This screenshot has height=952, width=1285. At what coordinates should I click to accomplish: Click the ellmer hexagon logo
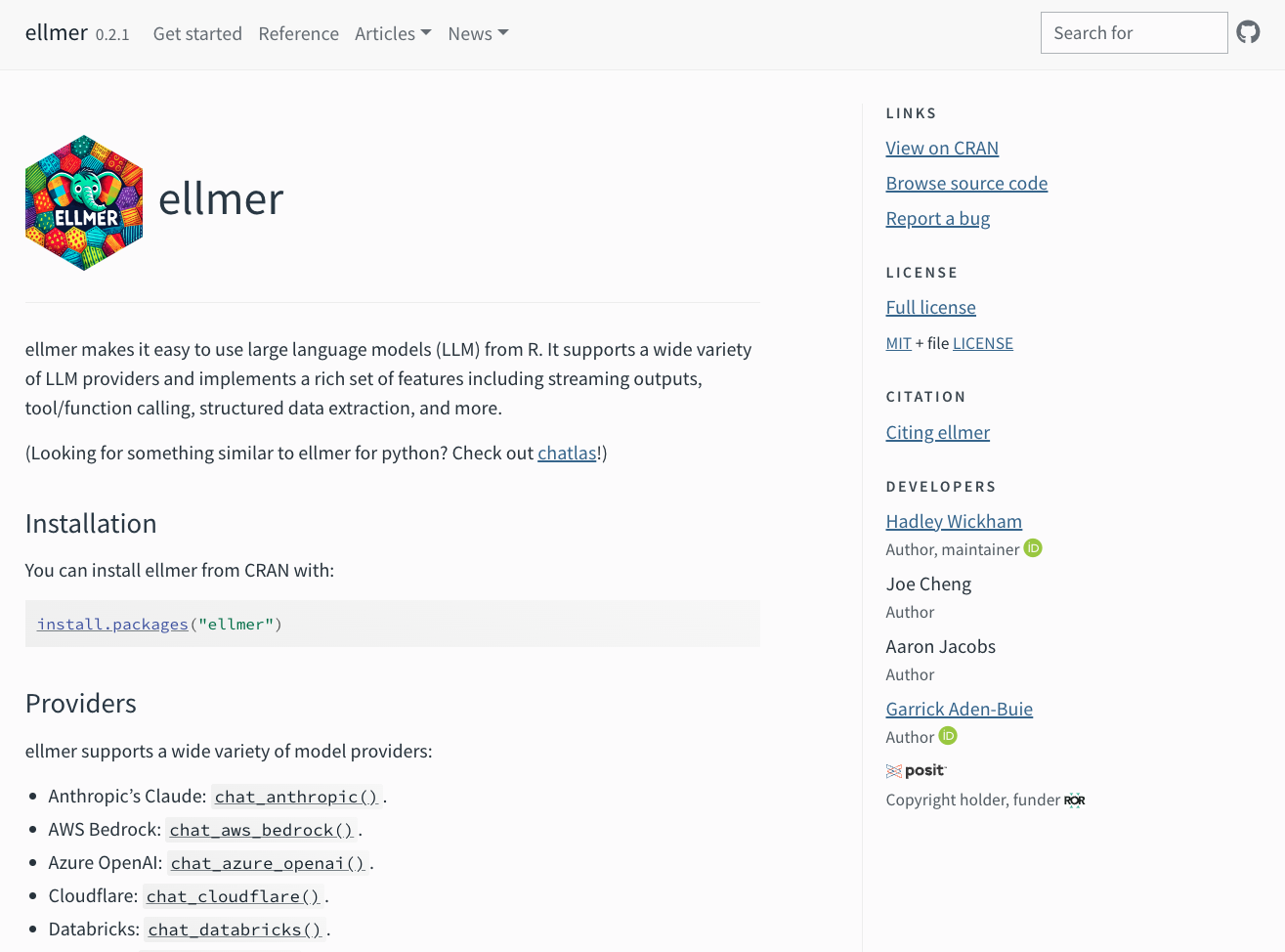pos(84,202)
